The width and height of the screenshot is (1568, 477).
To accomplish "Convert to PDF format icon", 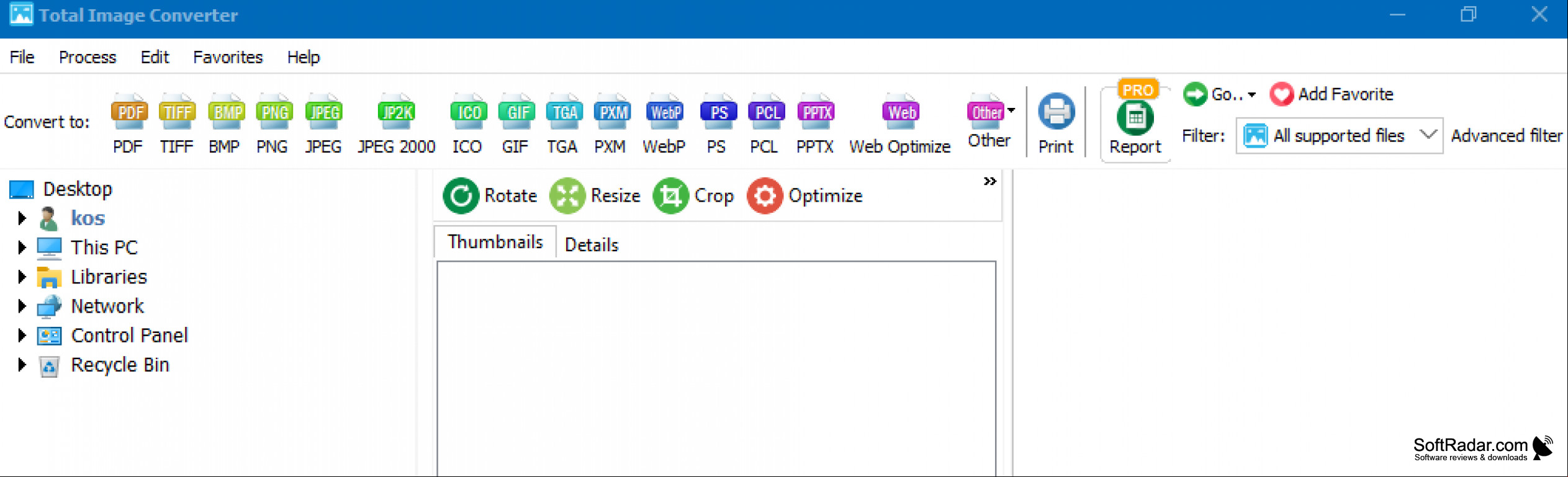I will (x=128, y=112).
